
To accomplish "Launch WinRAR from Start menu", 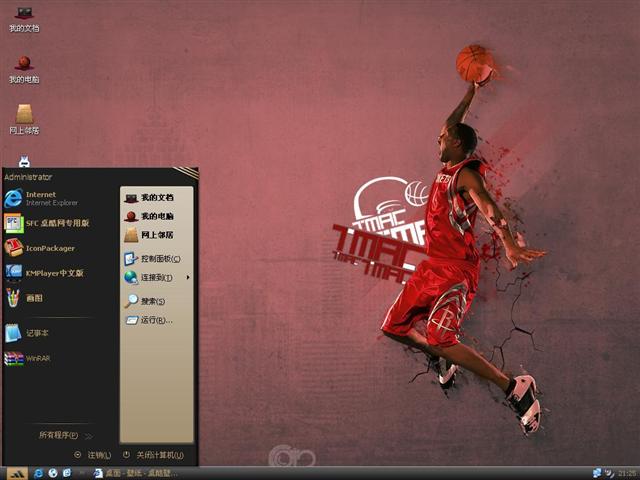I will [x=27, y=358].
